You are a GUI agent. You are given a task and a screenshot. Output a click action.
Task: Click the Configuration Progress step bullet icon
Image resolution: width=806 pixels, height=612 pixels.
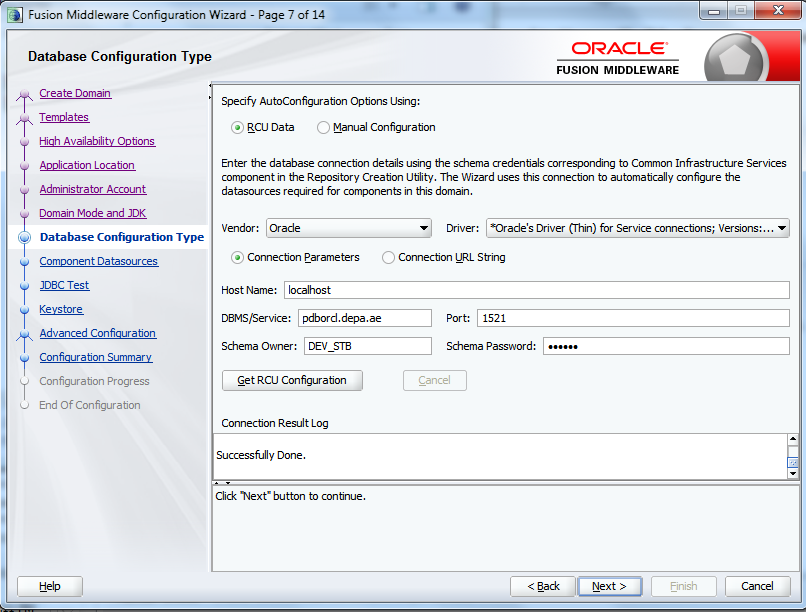click(24, 381)
